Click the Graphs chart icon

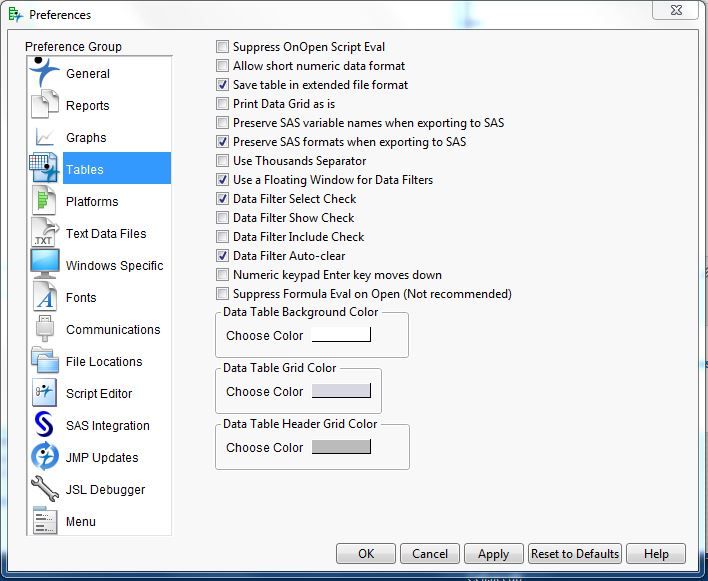44,137
